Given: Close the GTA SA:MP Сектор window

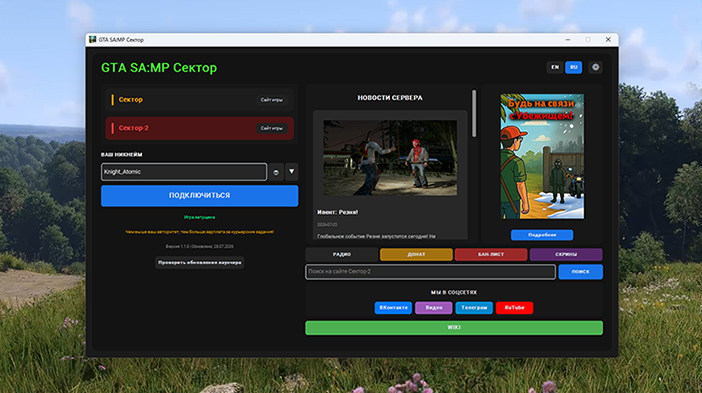Looking at the screenshot, I should pyautogui.click(x=608, y=39).
